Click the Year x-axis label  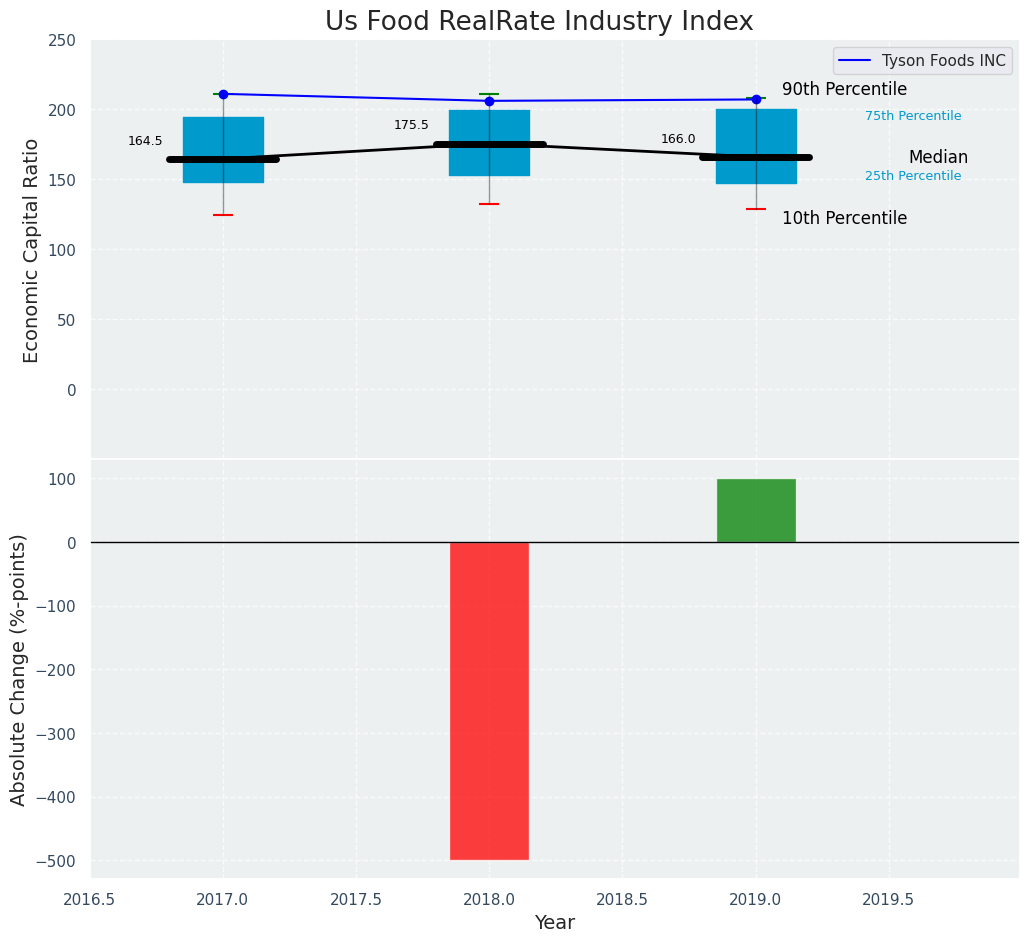[554, 923]
